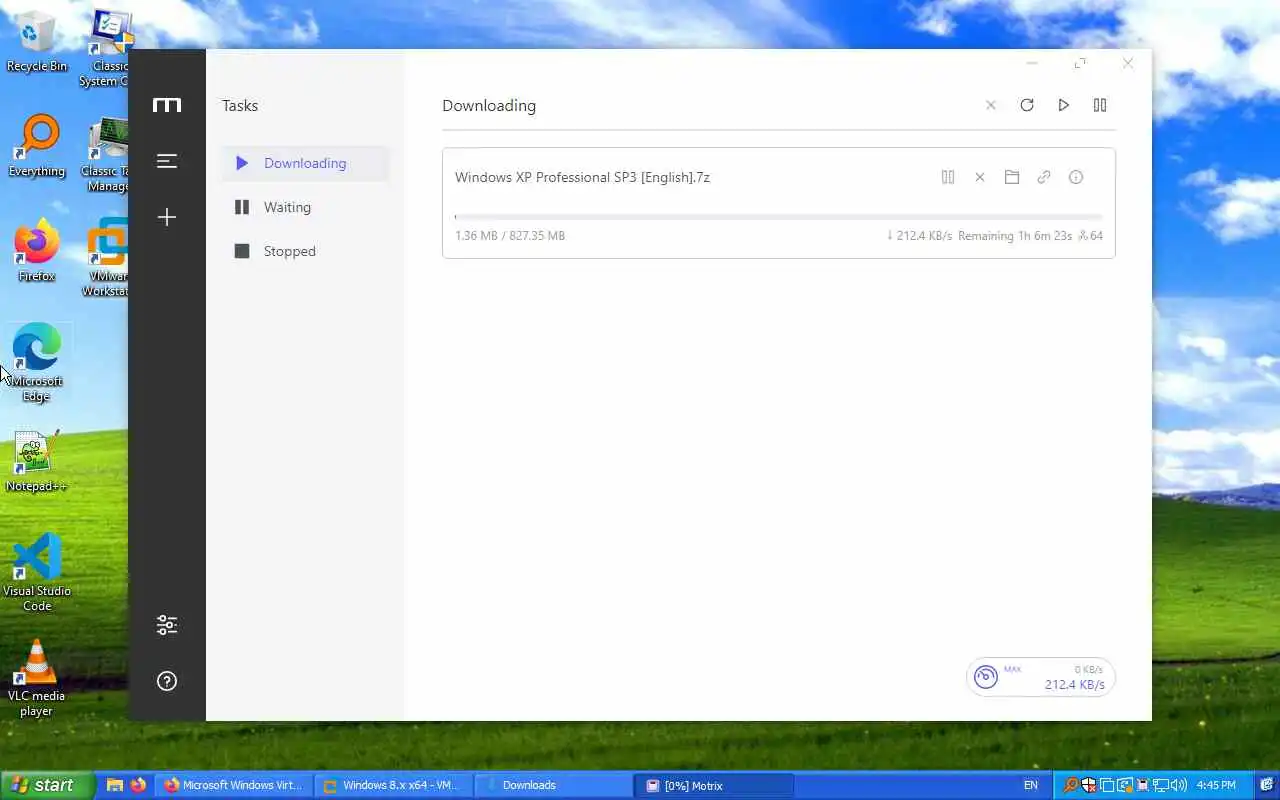Screen dimensions: 1280x800
Task: Select Recycle Bin desktop icon
Action: [x=37, y=43]
